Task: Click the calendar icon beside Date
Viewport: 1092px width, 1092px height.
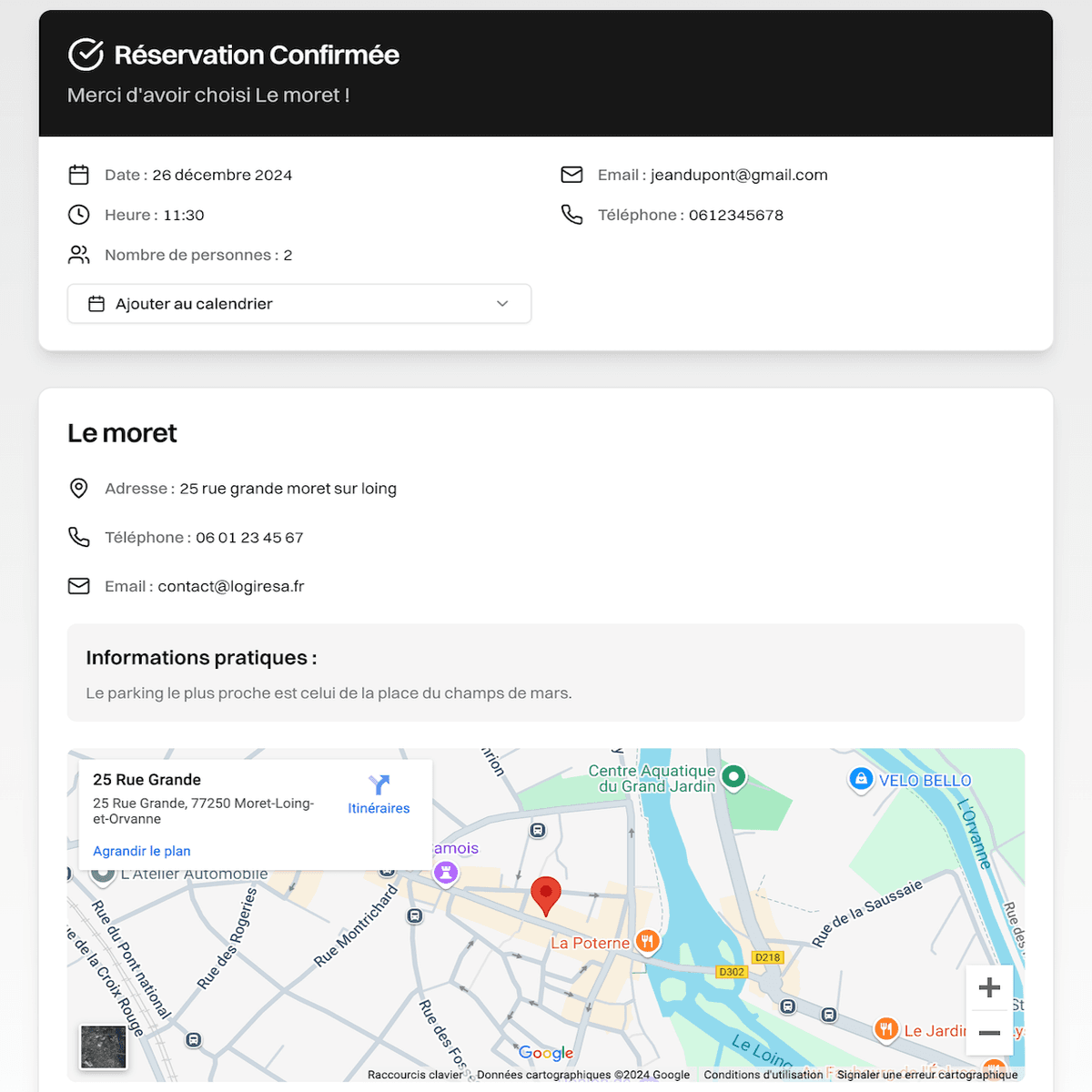Action: tap(79, 175)
